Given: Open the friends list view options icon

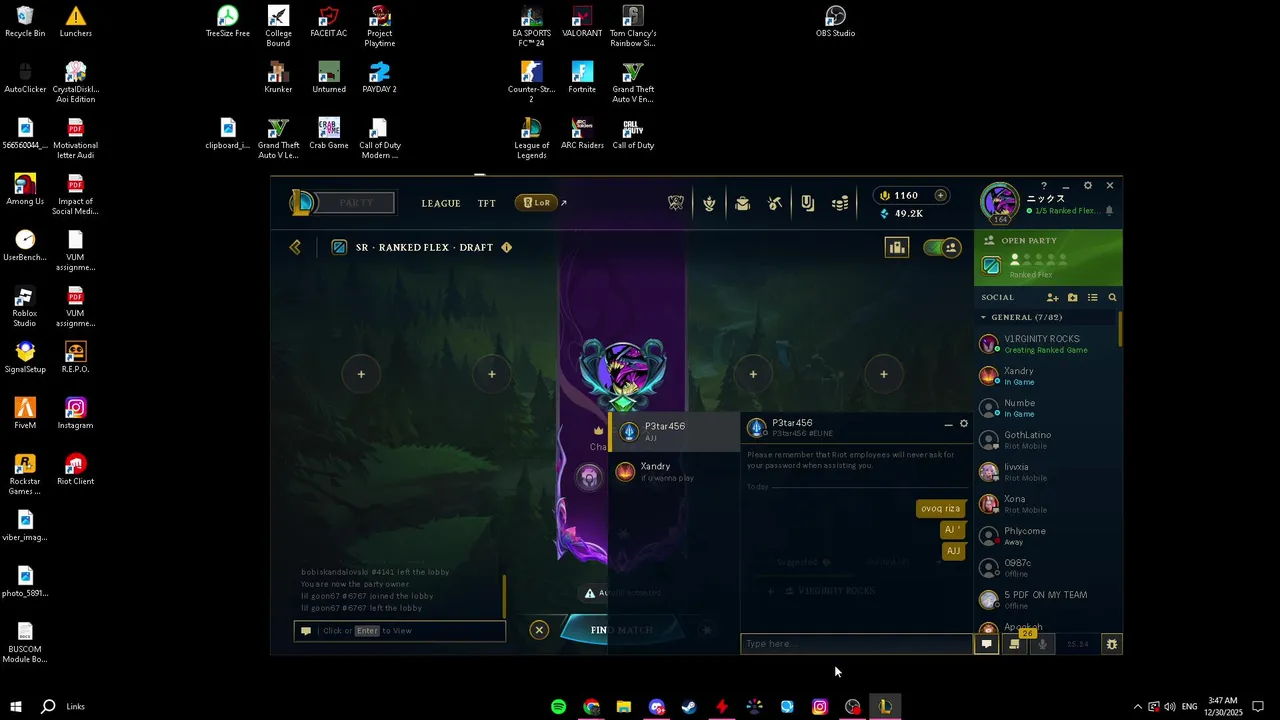Looking at the screenshot, I should pos(1092,297).
